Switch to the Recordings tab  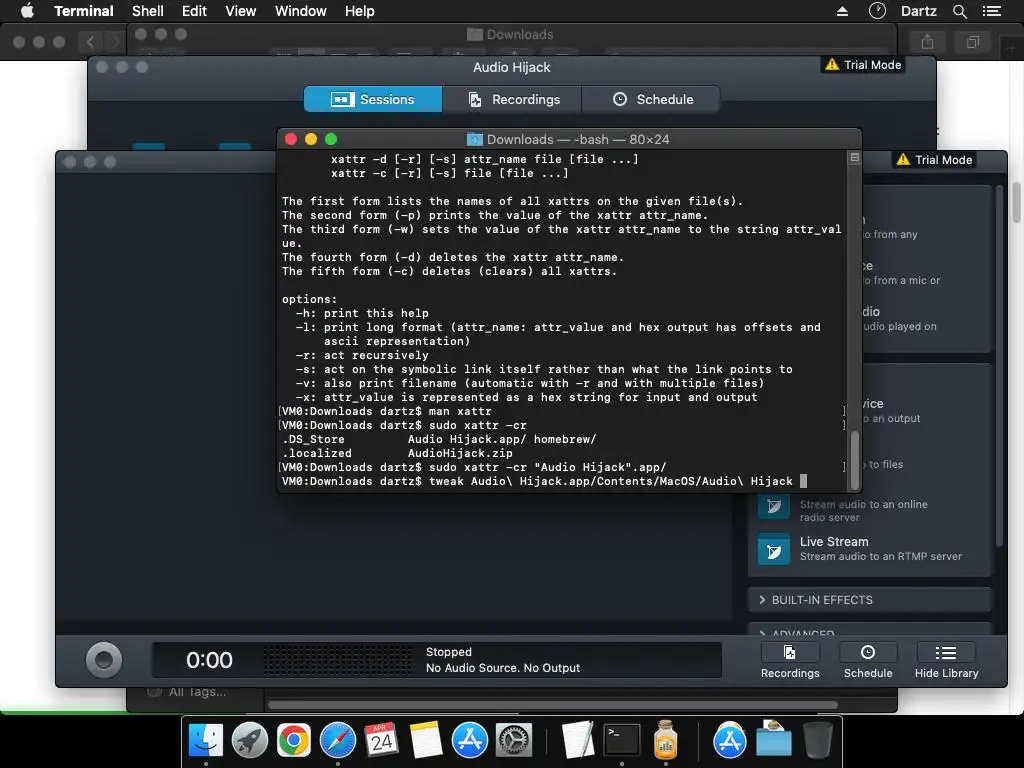512,99
